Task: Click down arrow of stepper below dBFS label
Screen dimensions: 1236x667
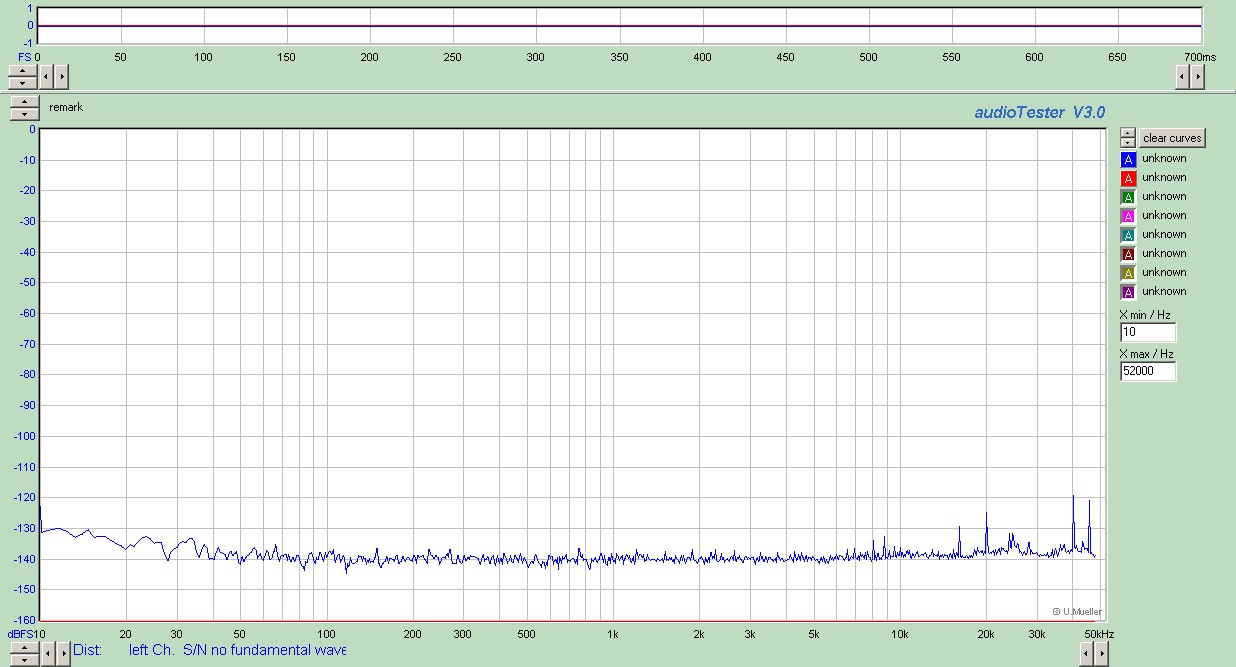Action: click(x=23, y=659)
